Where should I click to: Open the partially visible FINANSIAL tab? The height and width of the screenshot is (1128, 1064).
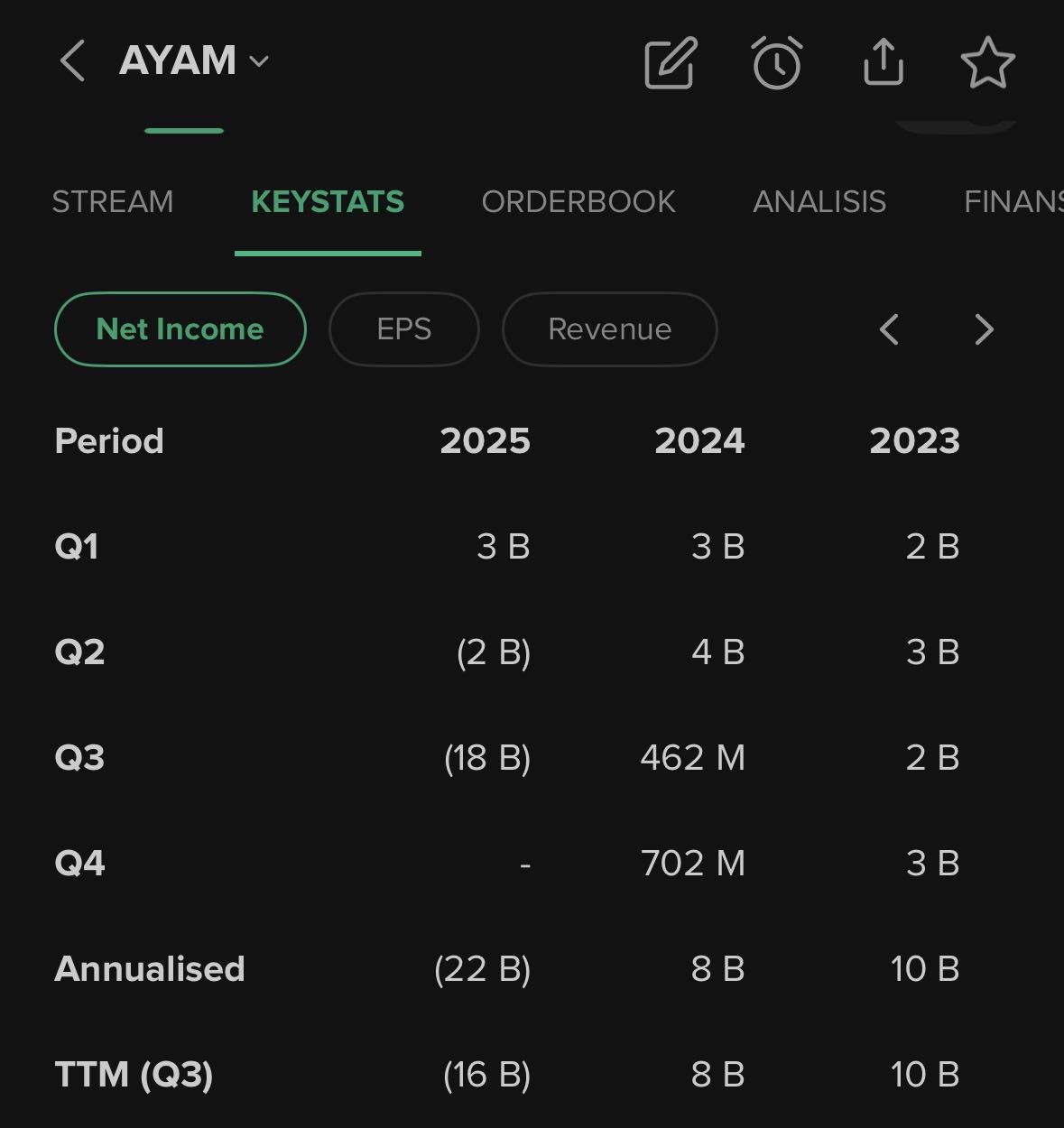(1013, 201)
